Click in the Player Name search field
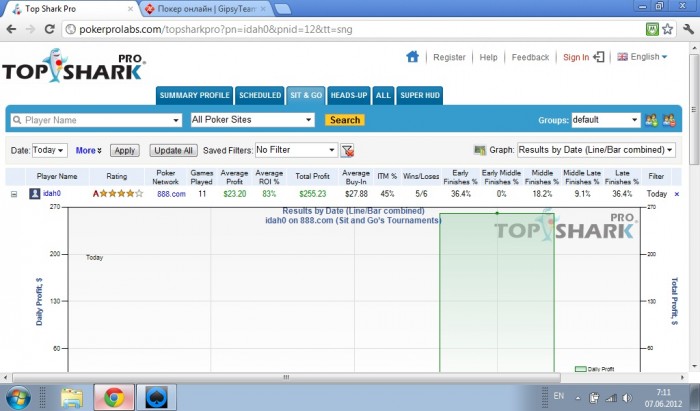700x411 pixels. point(96,120)
